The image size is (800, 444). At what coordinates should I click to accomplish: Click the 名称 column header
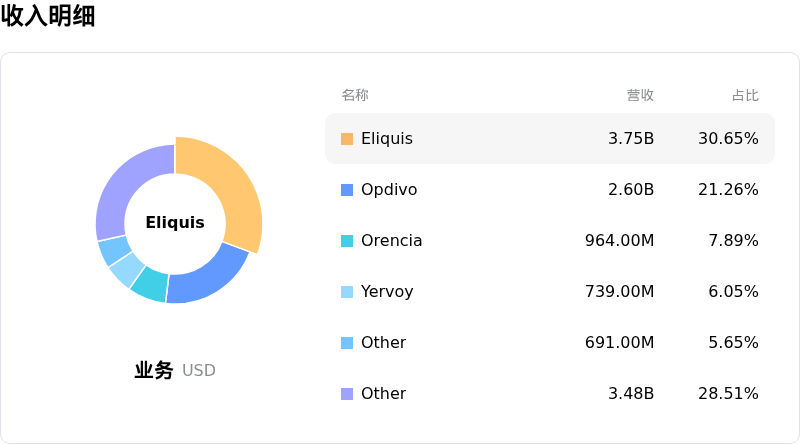coord(355,96)
